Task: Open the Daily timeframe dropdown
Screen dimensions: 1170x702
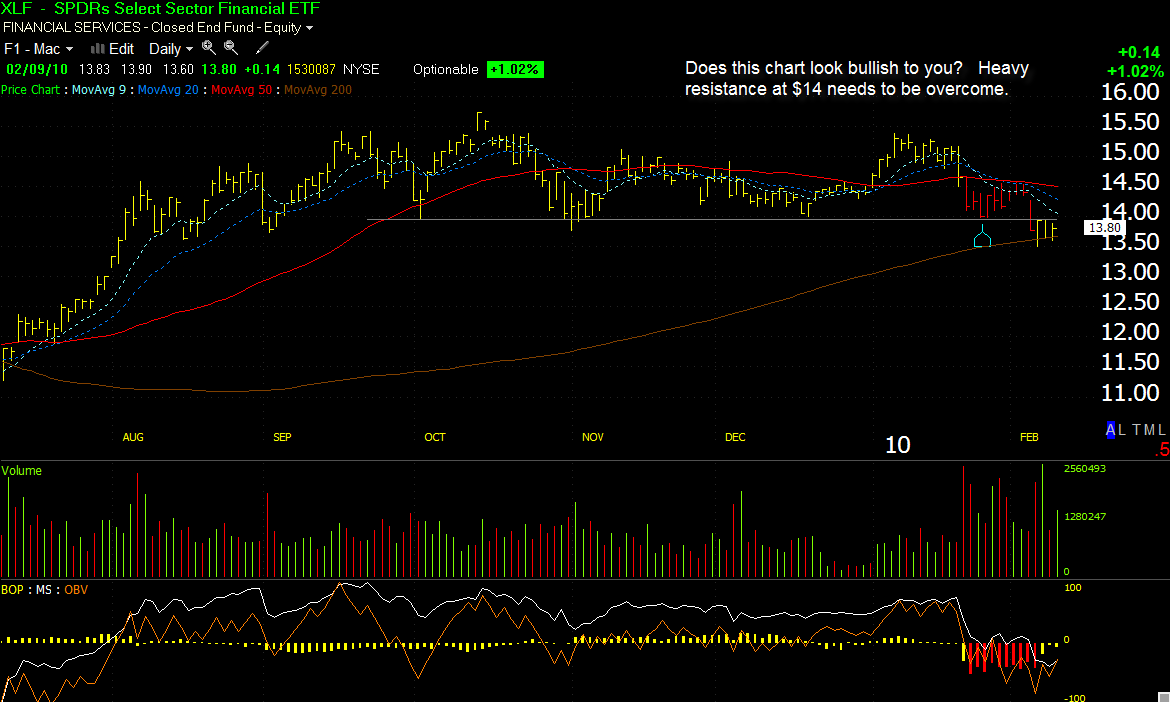Action: [171, 48]
